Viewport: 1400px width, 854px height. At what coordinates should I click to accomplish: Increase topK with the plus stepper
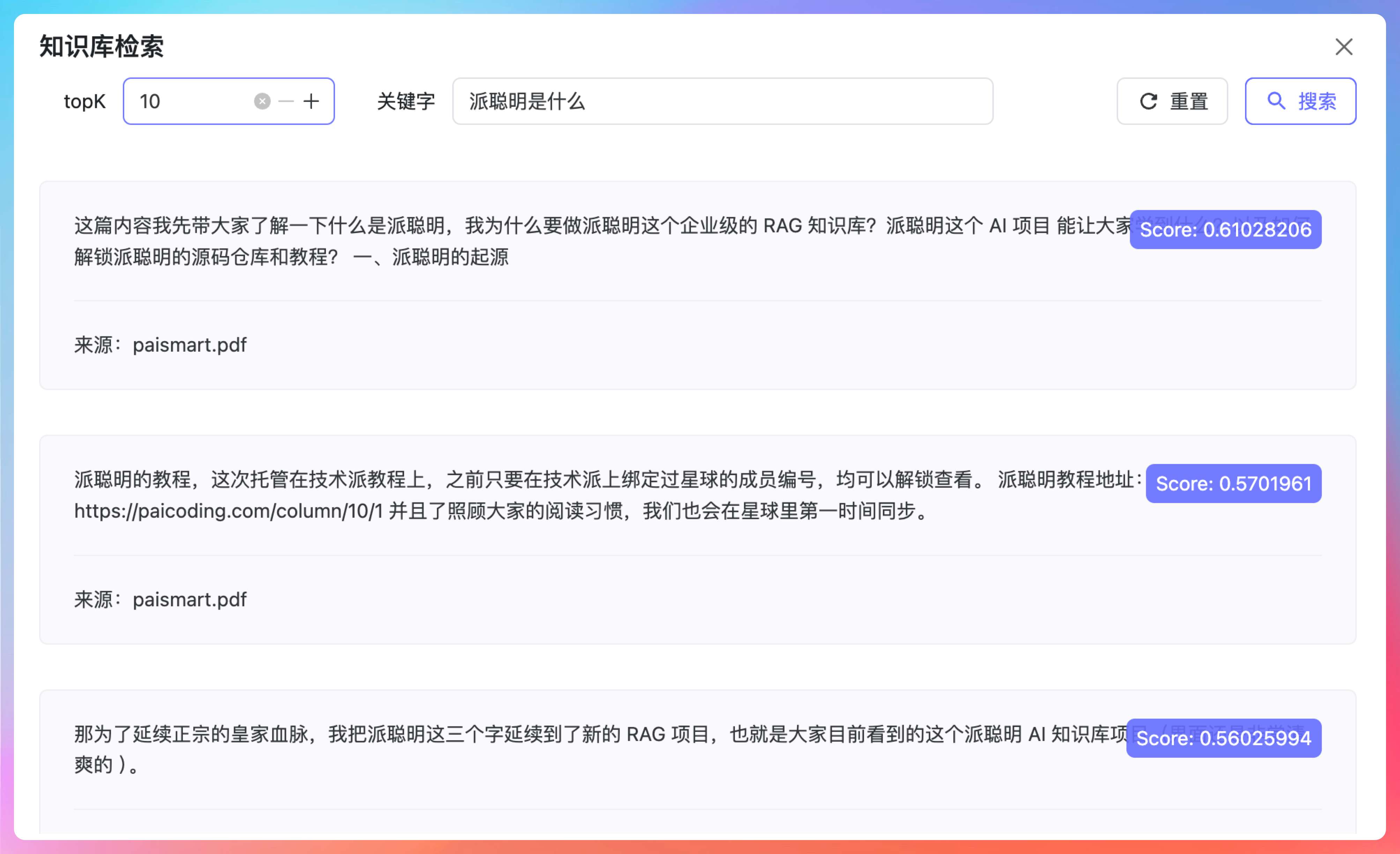pyautogui.click(x=311, y=102)
